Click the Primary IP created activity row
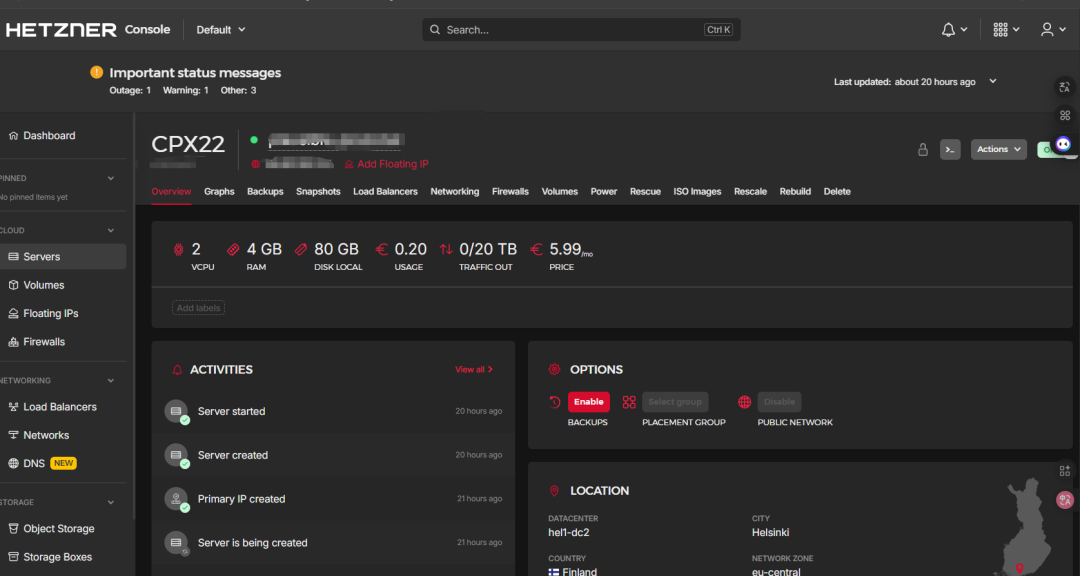This screenshot has height=576, width=1080. click(333, 499)
